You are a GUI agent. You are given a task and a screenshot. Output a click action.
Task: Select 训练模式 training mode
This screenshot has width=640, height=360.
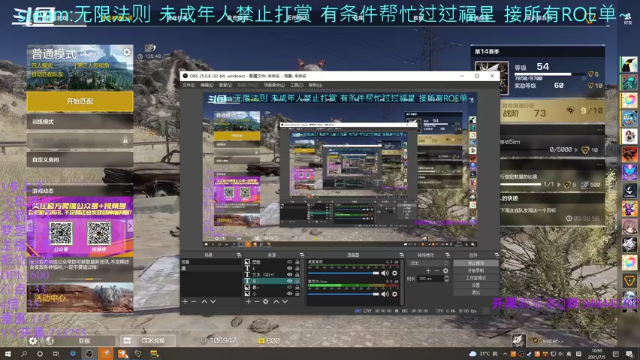80,122
